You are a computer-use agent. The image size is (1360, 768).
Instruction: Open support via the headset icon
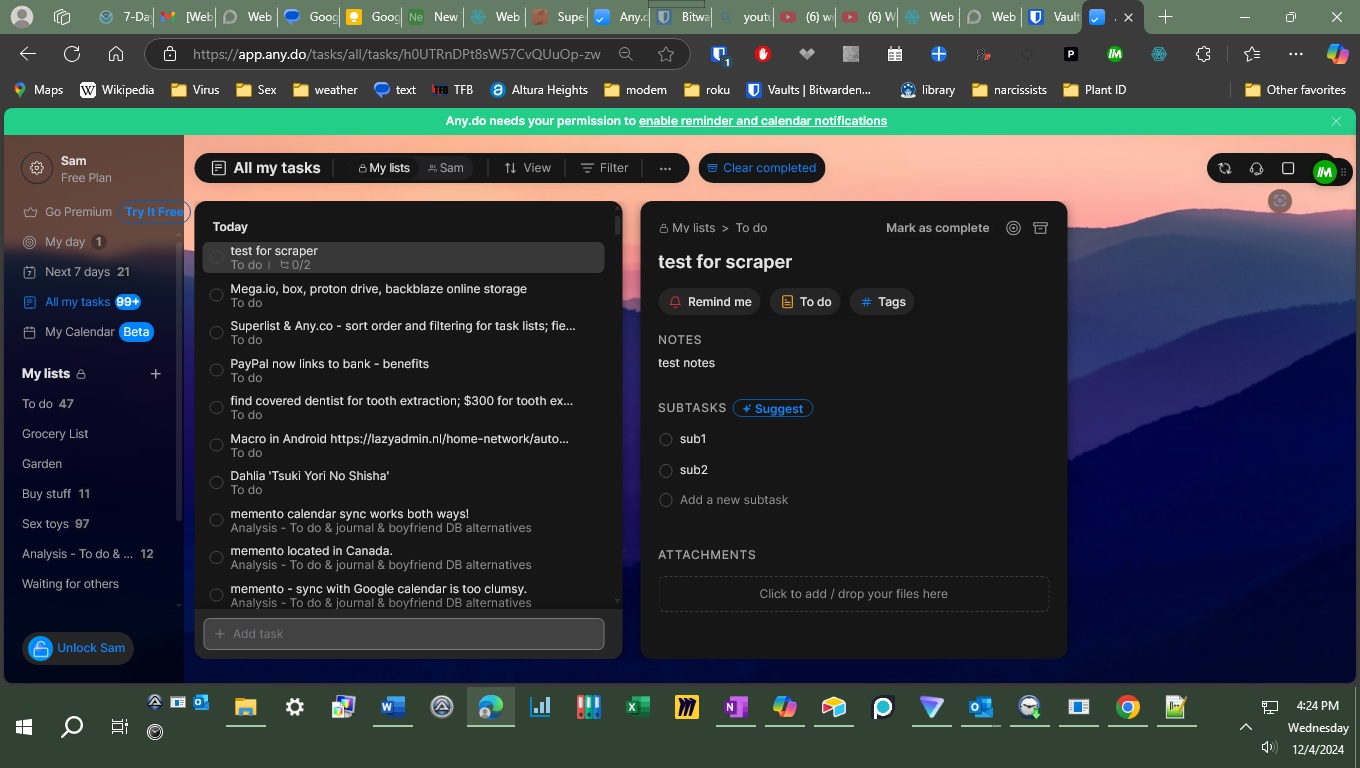coord(1256,169)
